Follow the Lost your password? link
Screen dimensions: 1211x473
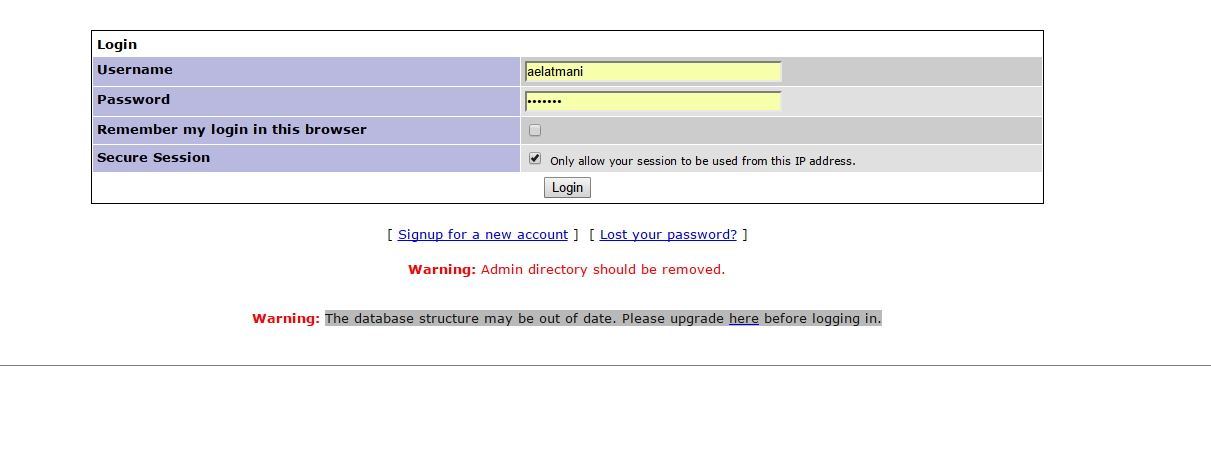tap(668, 235)
